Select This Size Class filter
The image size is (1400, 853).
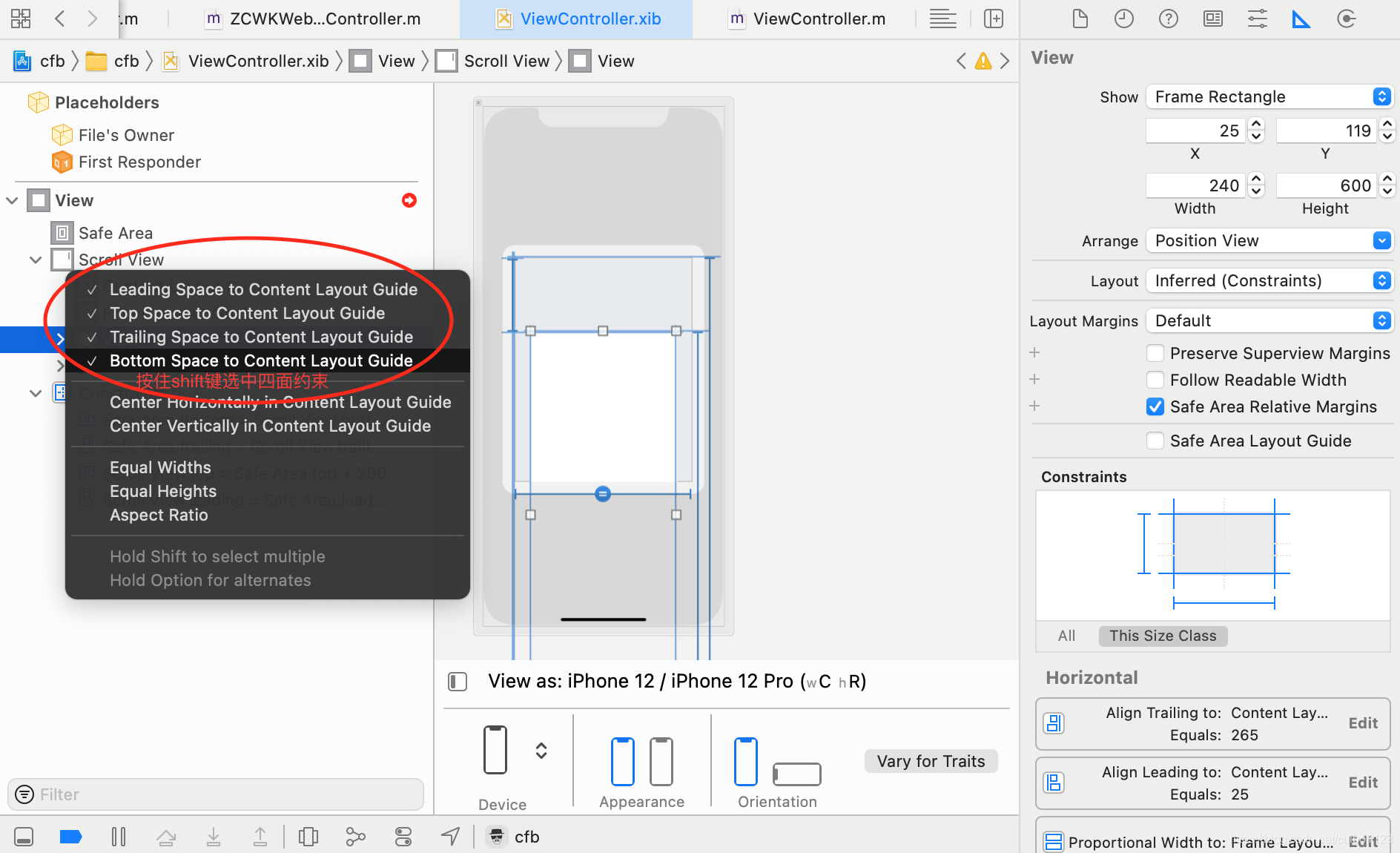click(x=1163, y=636)
